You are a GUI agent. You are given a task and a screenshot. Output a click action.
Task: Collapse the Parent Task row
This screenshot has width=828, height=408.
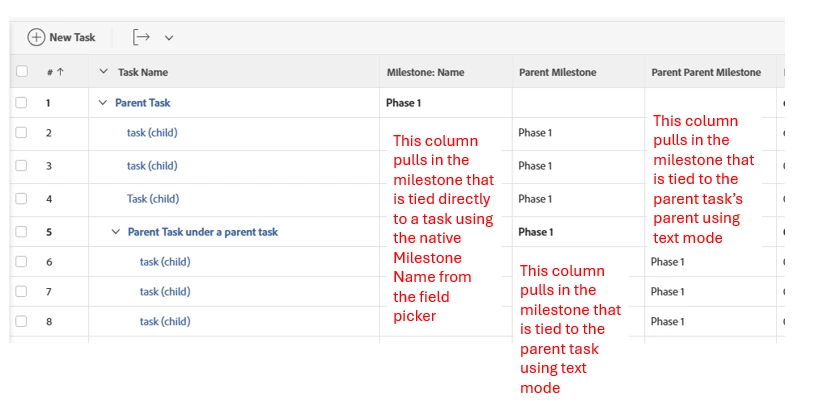(102, 102)
